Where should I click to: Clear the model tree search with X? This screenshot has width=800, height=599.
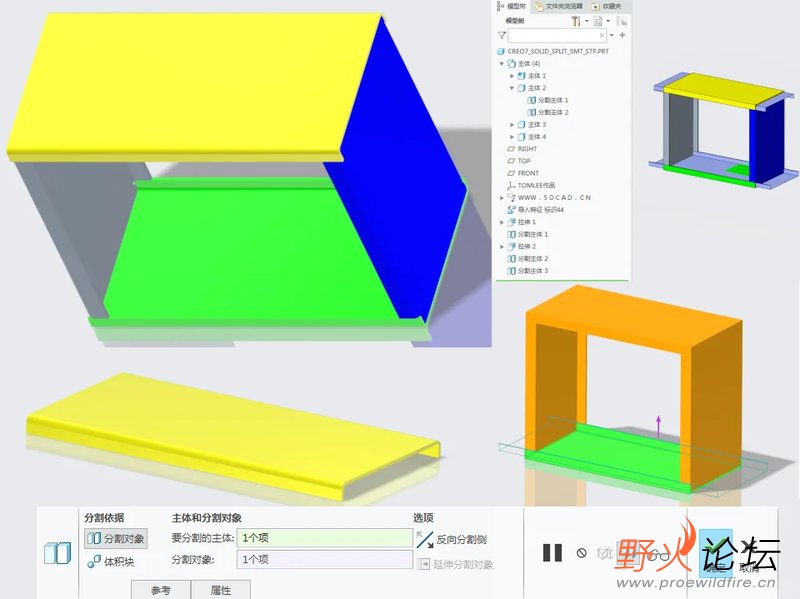click(x=602, y=35)
